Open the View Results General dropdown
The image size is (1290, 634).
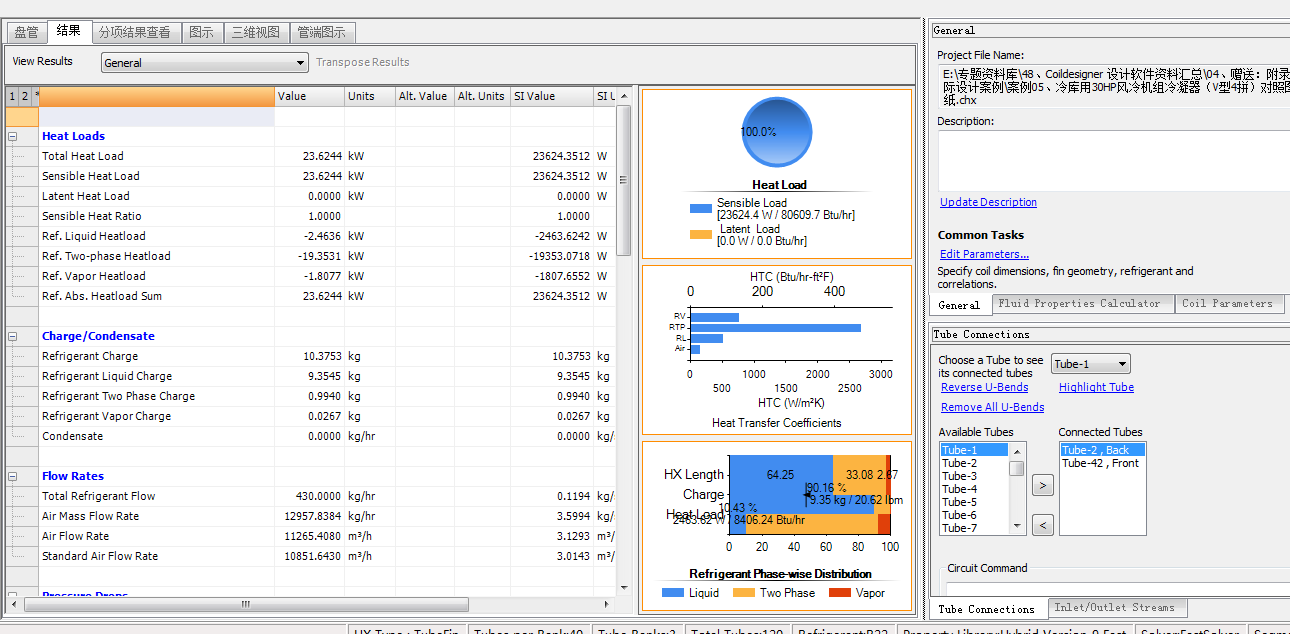click(204, 63)
